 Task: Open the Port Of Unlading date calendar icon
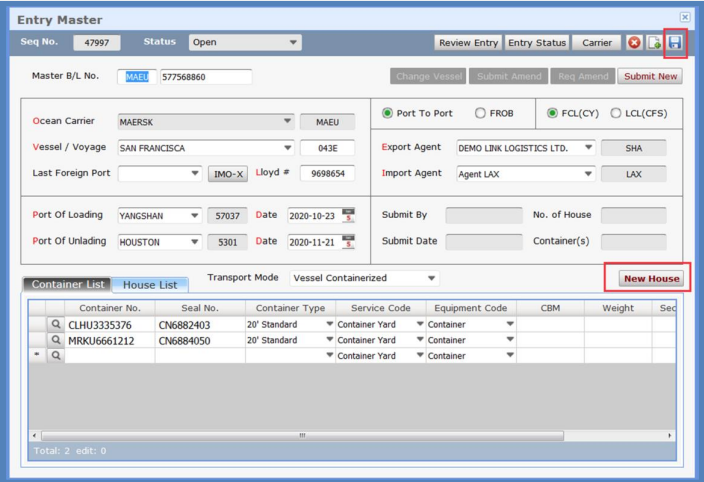[x=348, y=241]
